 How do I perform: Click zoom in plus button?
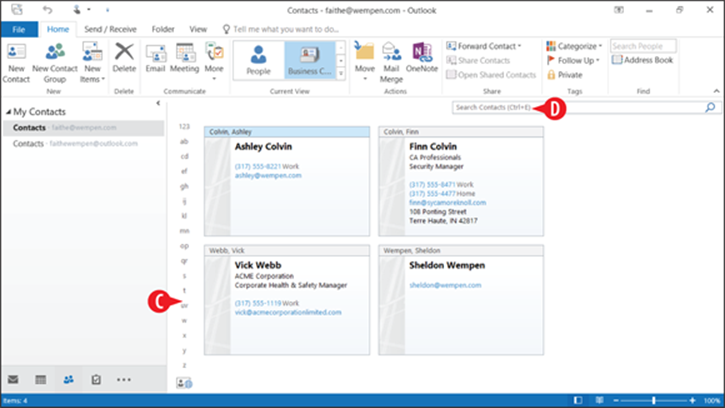(x=692, y=401)
